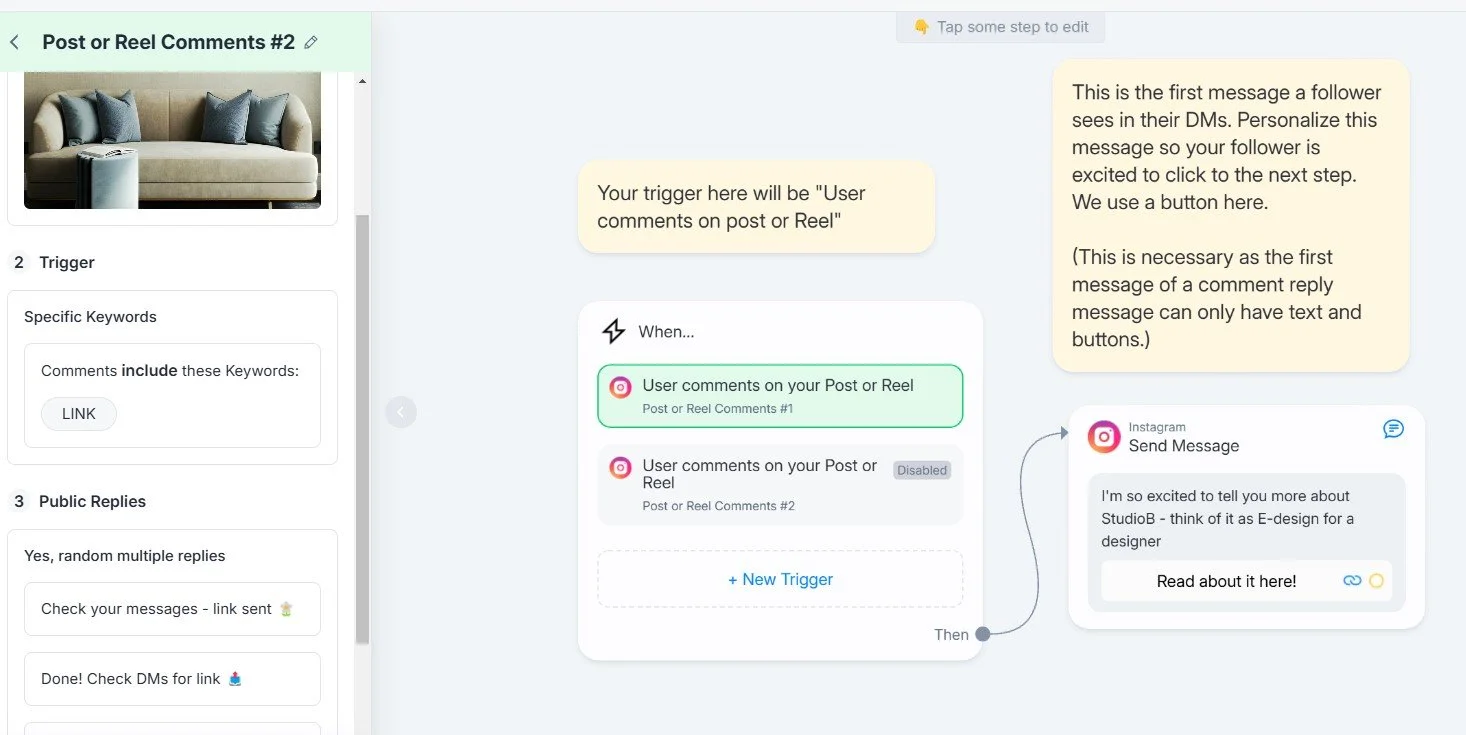
Task: Open the Public Replies section heading
Action: (92, 501)
